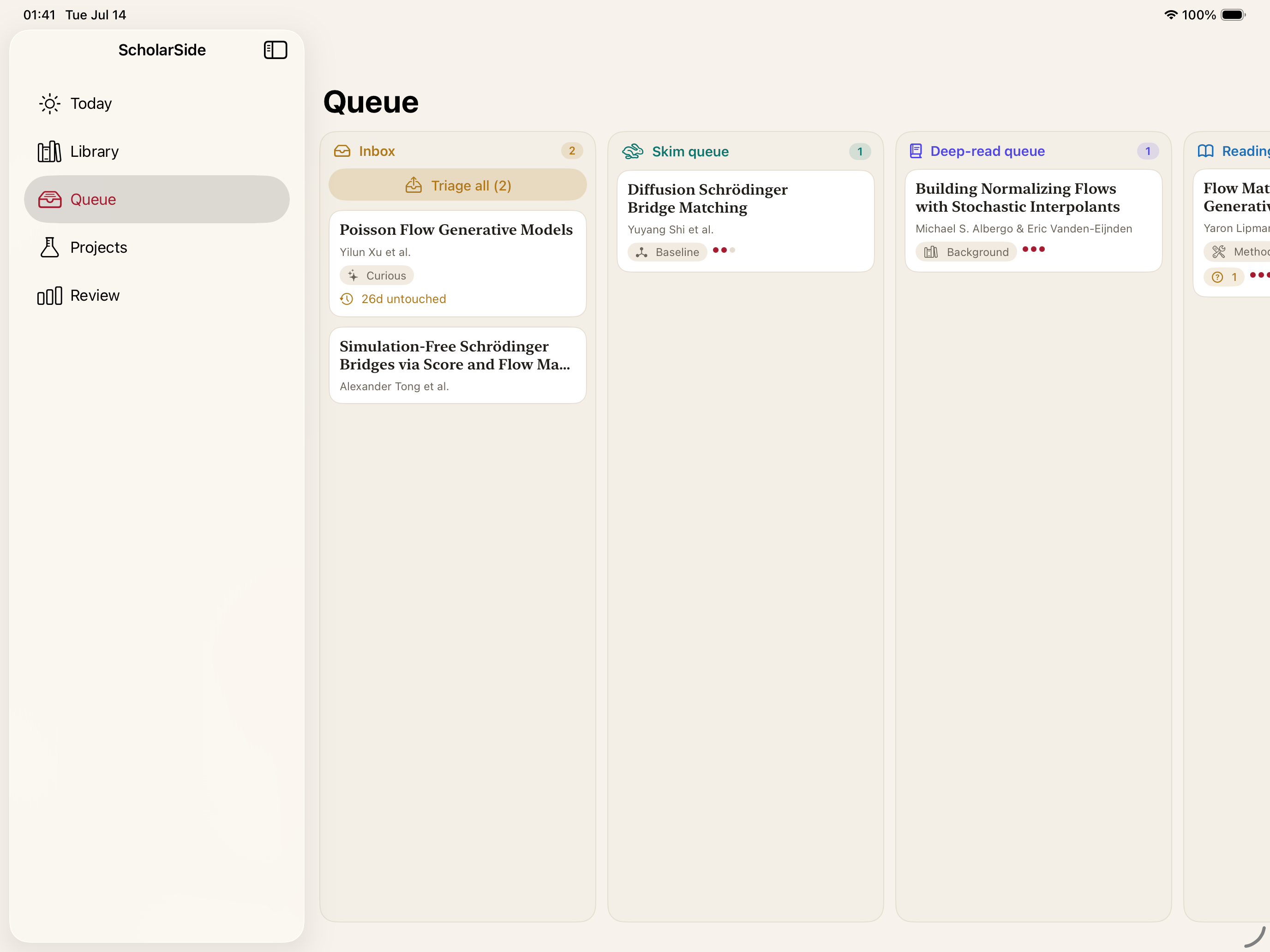Toggle the sidebar panel icon
The image size is (1270, 952).
click(x=275, y=50)
